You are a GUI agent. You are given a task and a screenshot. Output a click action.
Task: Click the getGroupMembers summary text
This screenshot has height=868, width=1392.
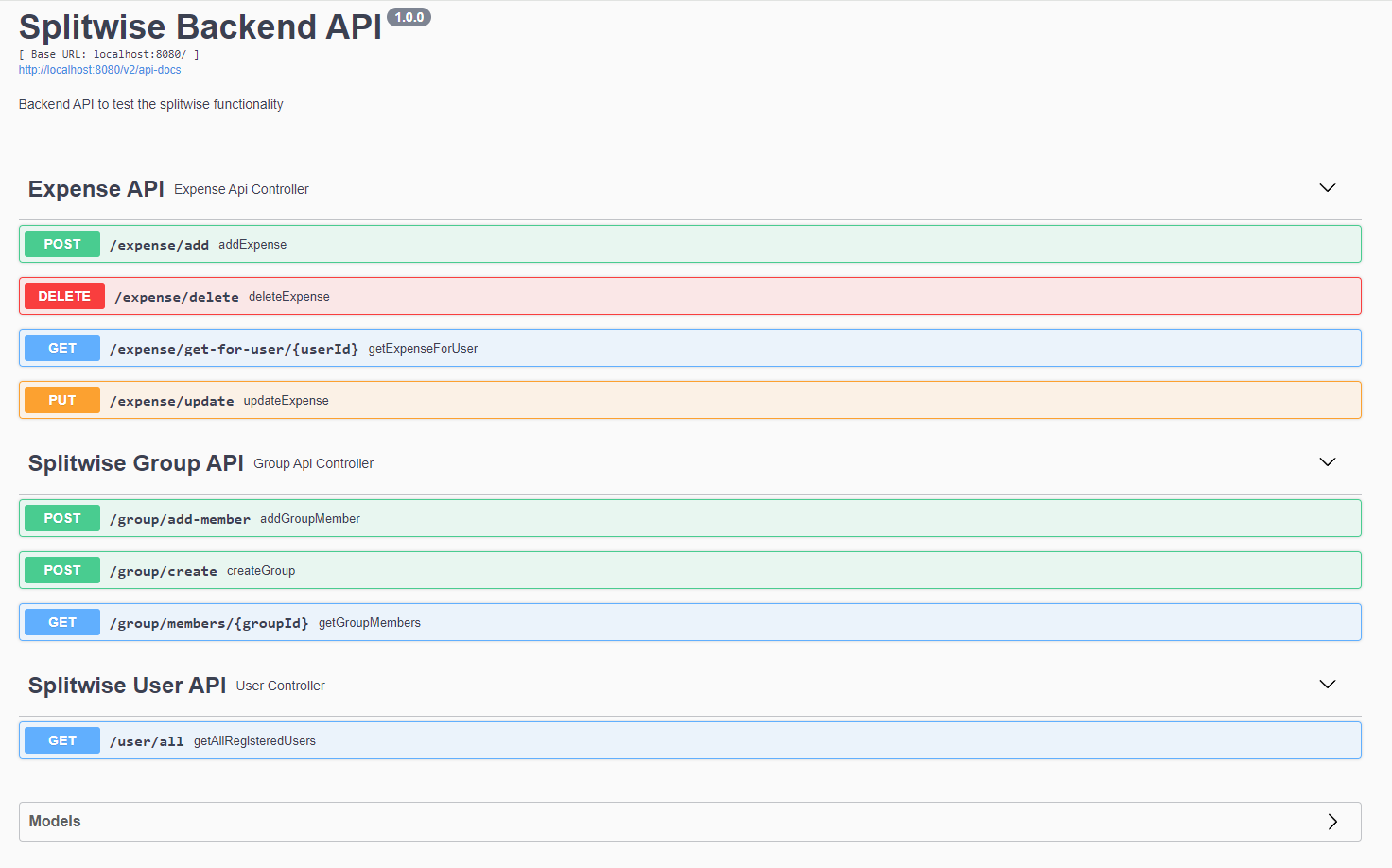point(370,623)
